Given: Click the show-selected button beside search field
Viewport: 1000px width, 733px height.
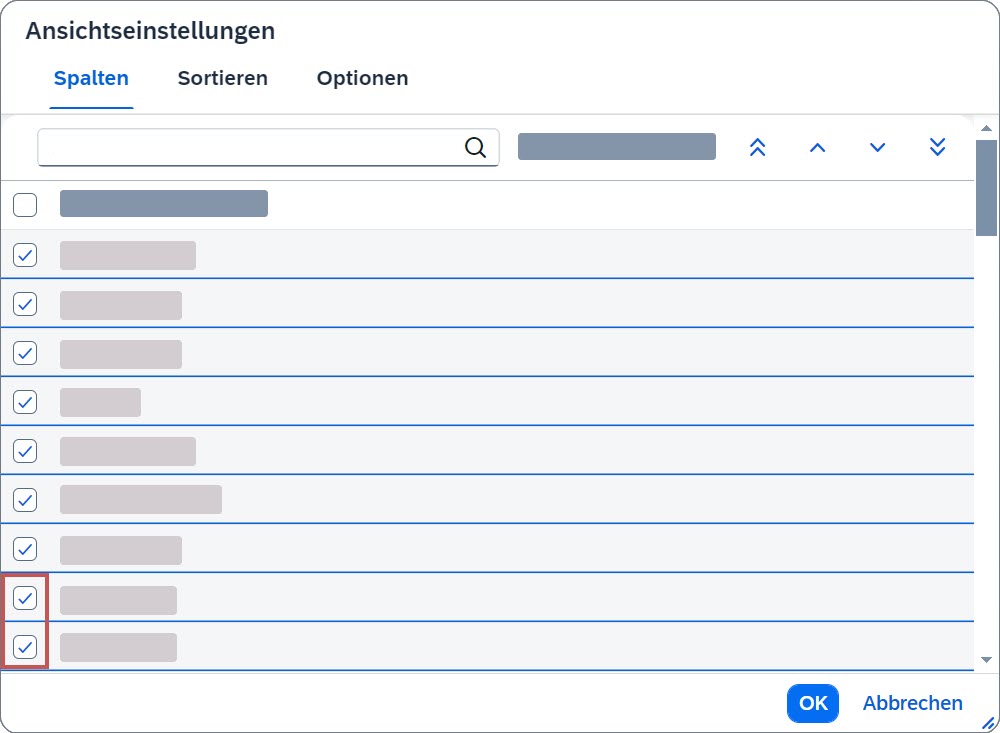Looking at the screenshot, I should tap(617, 147).
